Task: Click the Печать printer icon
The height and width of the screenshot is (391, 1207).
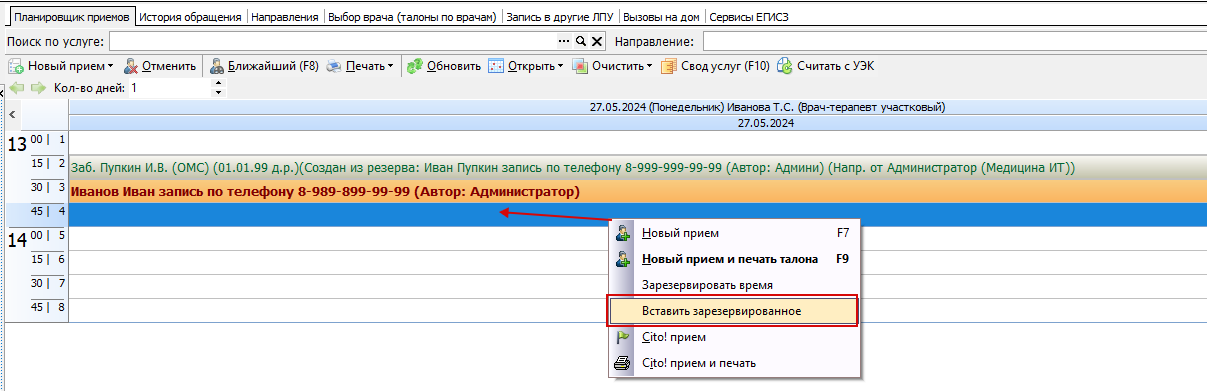Action: [x=334, y=66]
